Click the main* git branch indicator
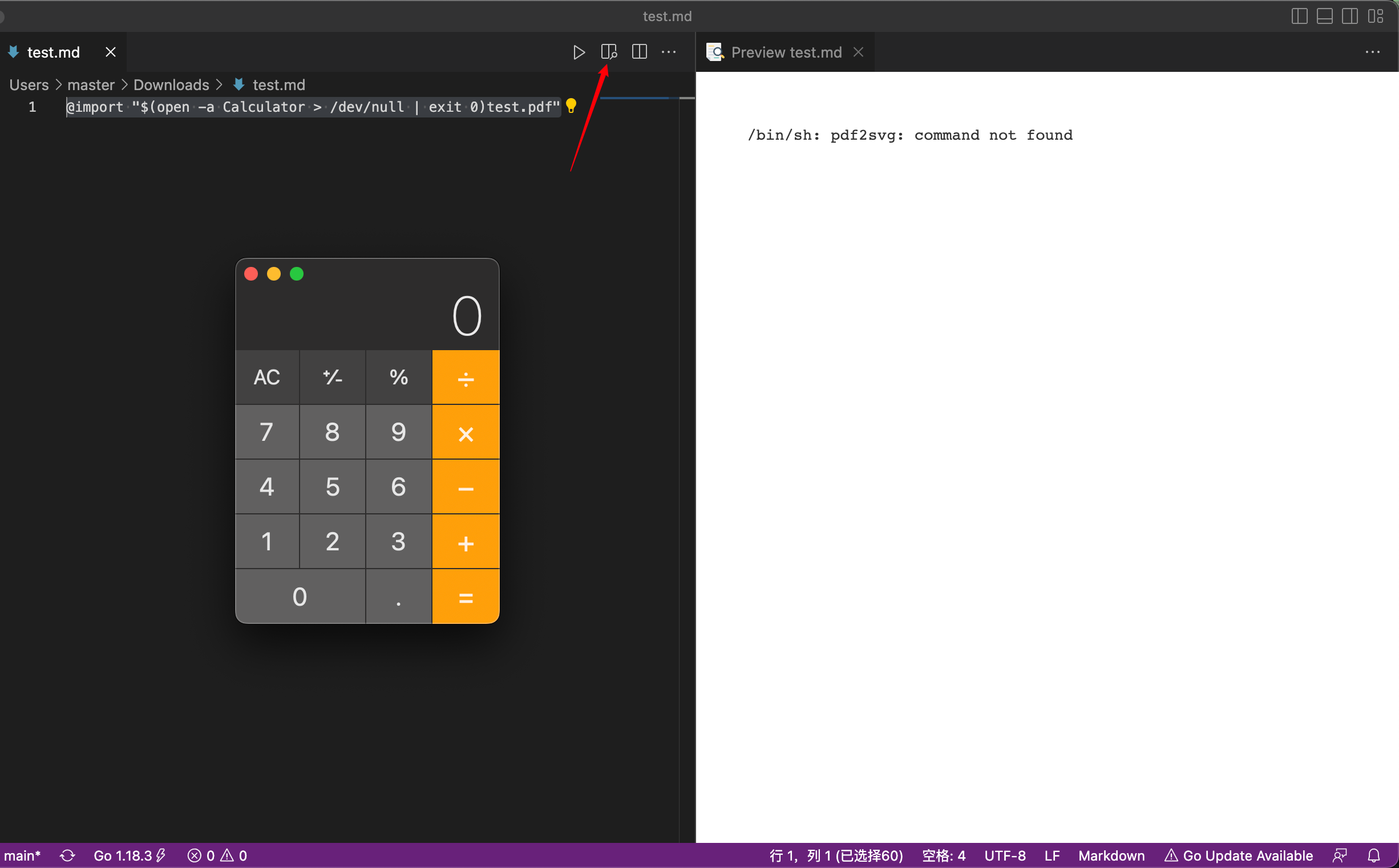1399x868 pixels. tap(23, 855)
